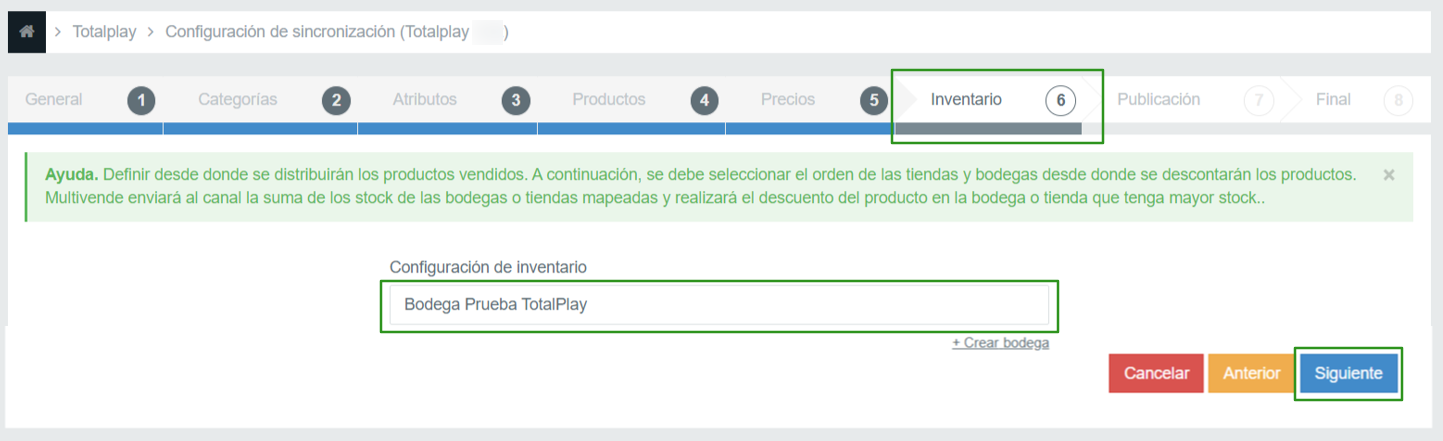Dismiss the green Ayuda help banner

click(x=1388, y=175)
